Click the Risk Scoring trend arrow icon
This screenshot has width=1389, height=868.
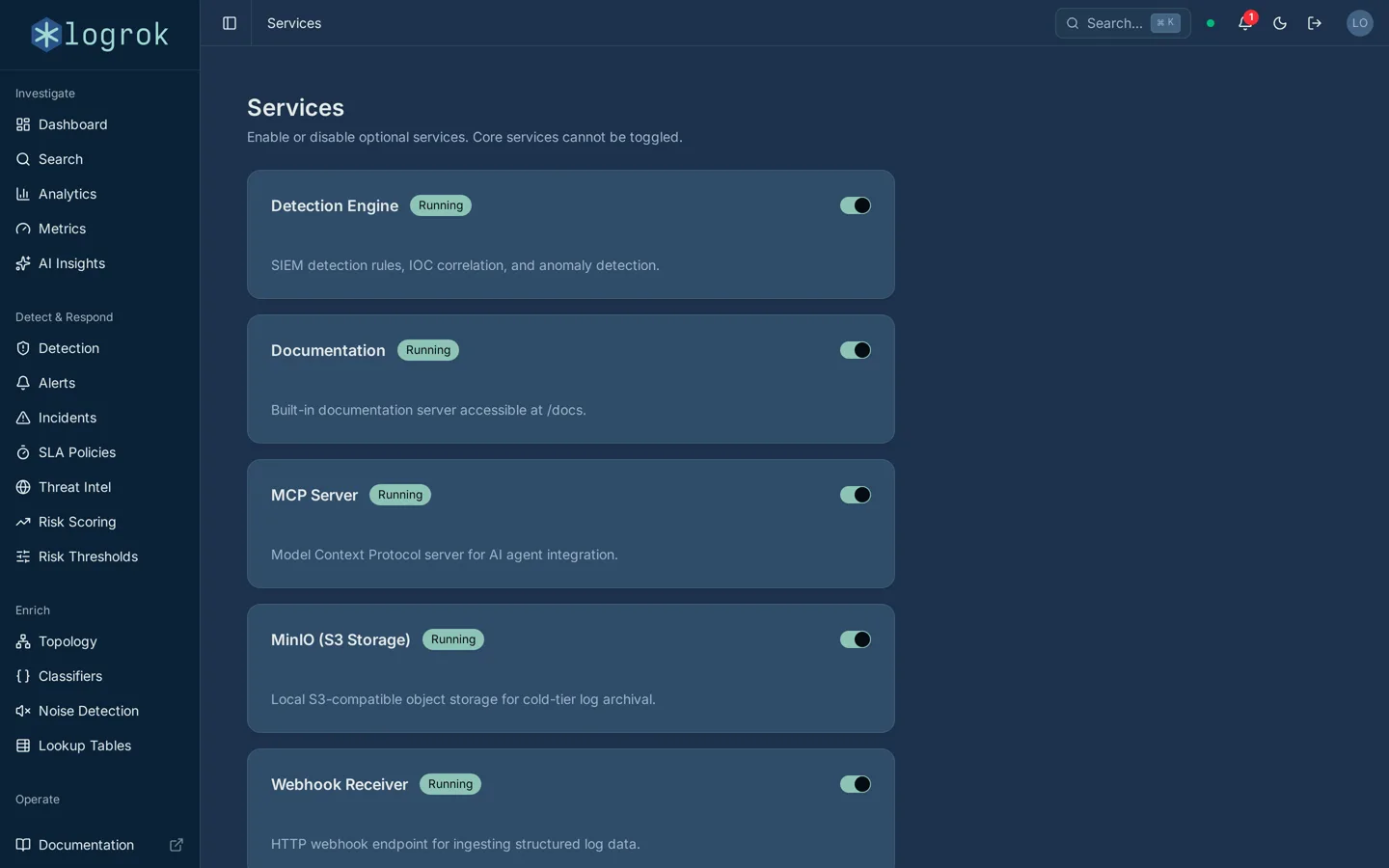23,522
